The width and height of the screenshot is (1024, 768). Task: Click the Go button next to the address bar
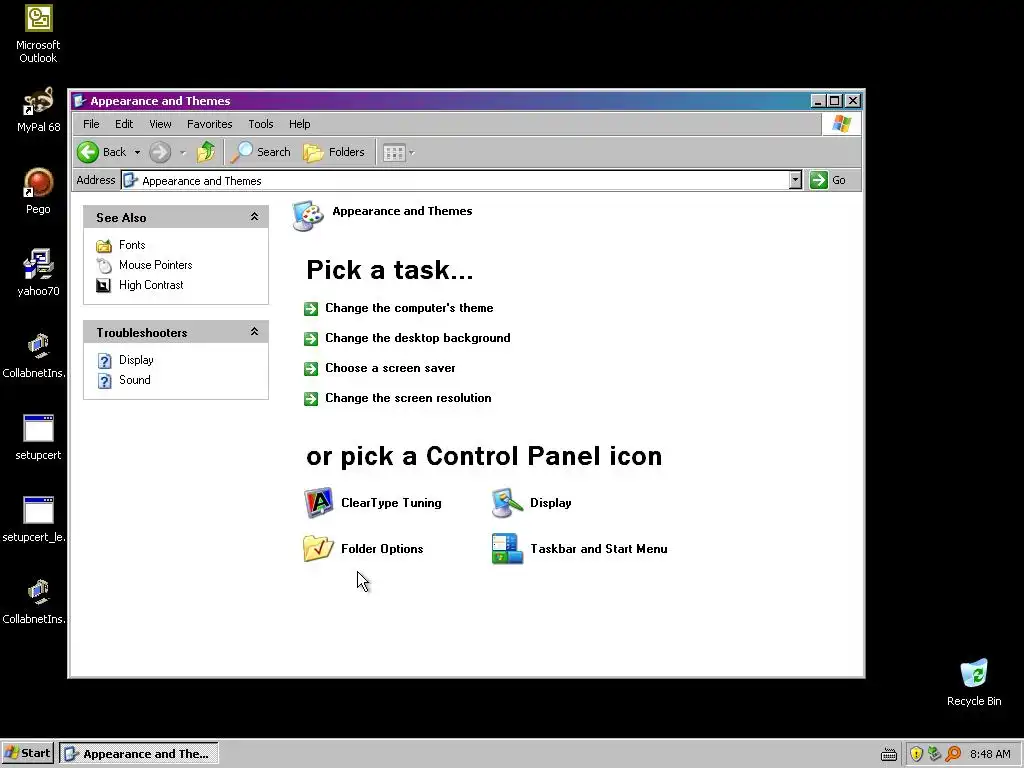(828, 180)
